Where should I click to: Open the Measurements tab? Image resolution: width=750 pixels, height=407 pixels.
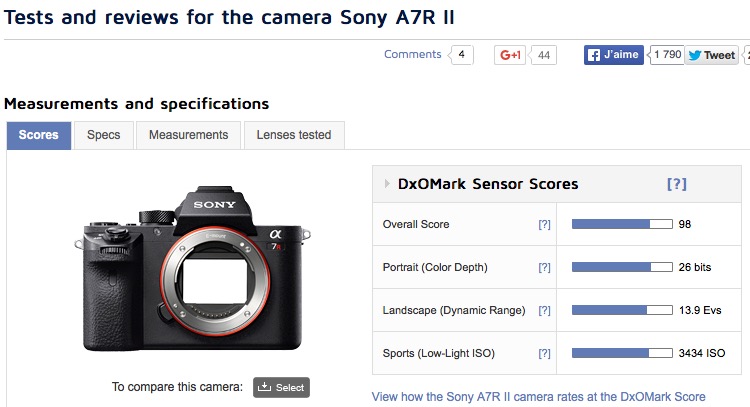(x=188, y=135)
